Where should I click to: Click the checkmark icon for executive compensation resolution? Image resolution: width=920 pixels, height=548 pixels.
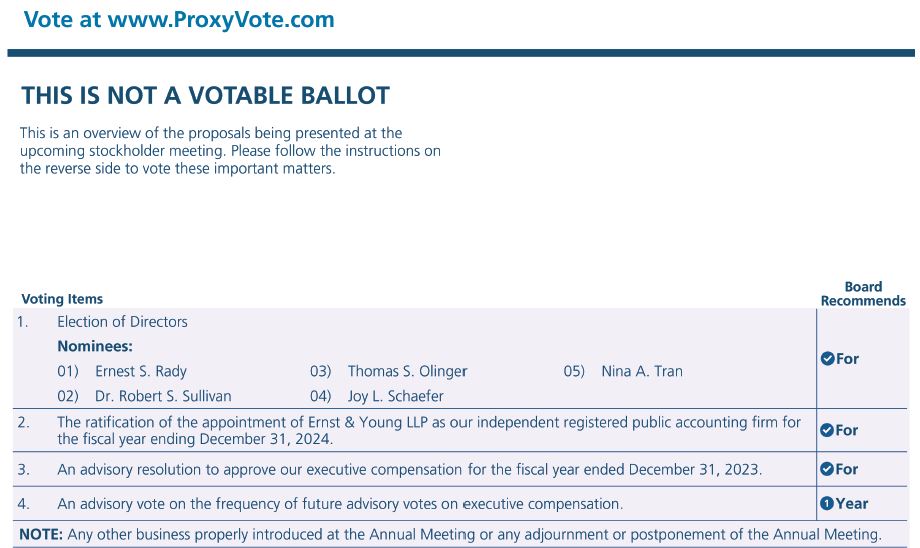tap(827, 469)
